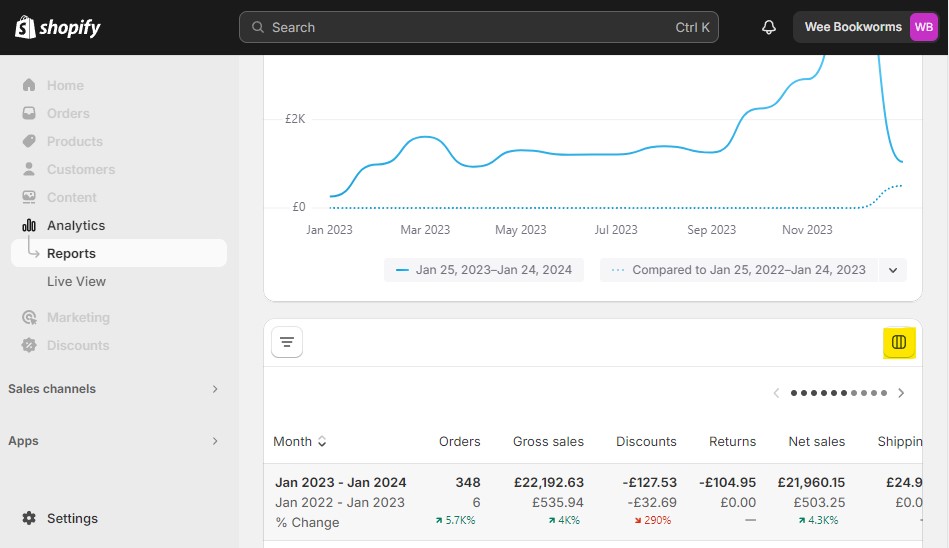The width and height of the screenshot is (949, 548).
Task: Click the returns value -£104.95
Action: [727, 483]
